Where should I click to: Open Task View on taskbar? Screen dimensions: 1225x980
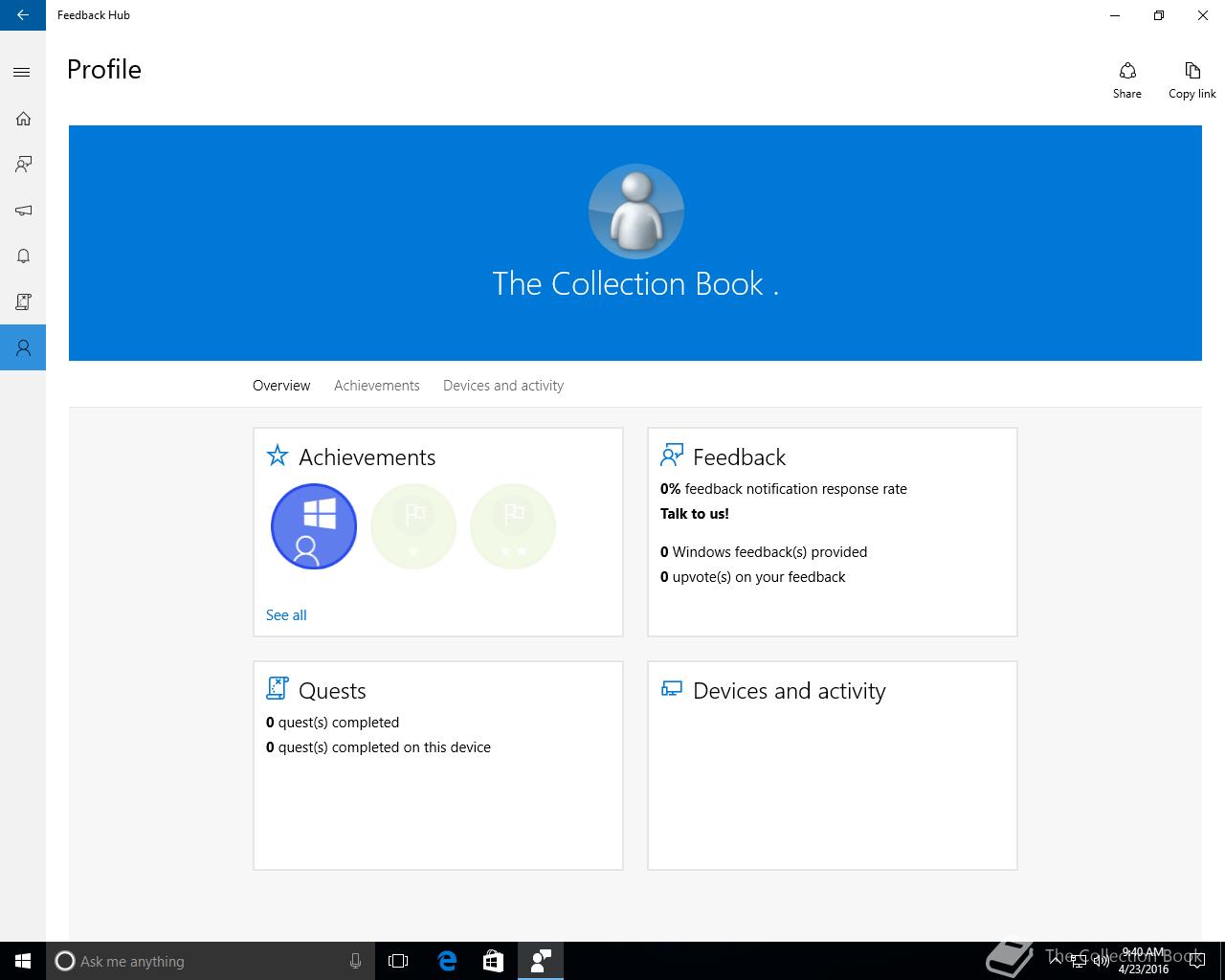point(398,961)
